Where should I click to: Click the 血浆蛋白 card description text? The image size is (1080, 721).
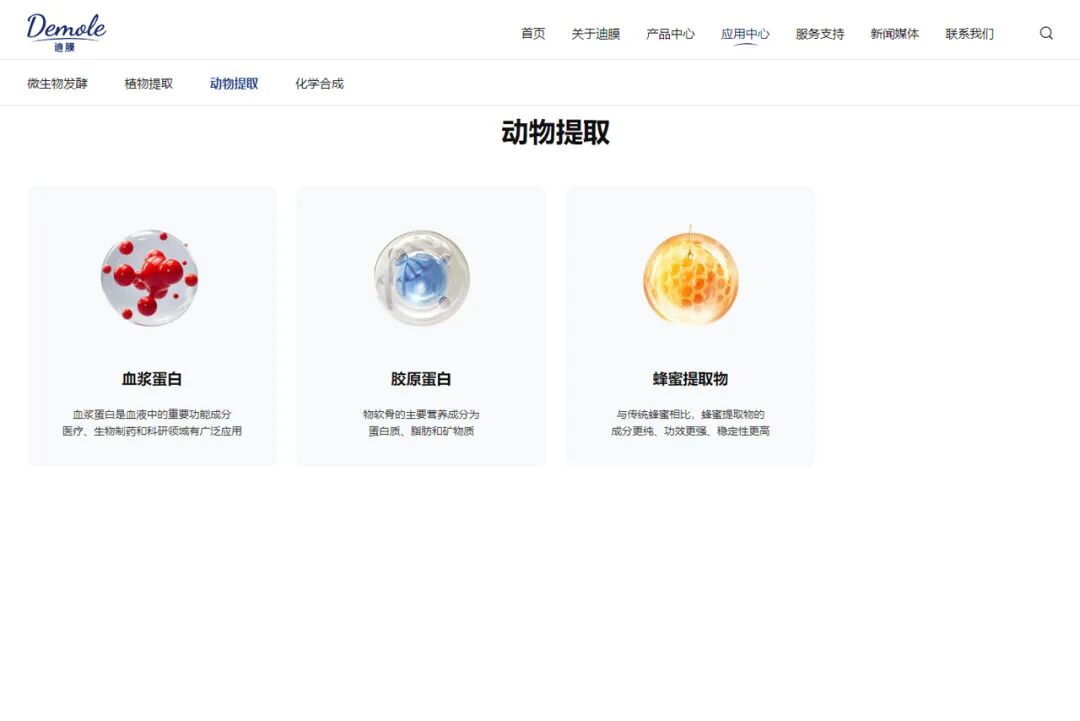click(x=152, y=423)
